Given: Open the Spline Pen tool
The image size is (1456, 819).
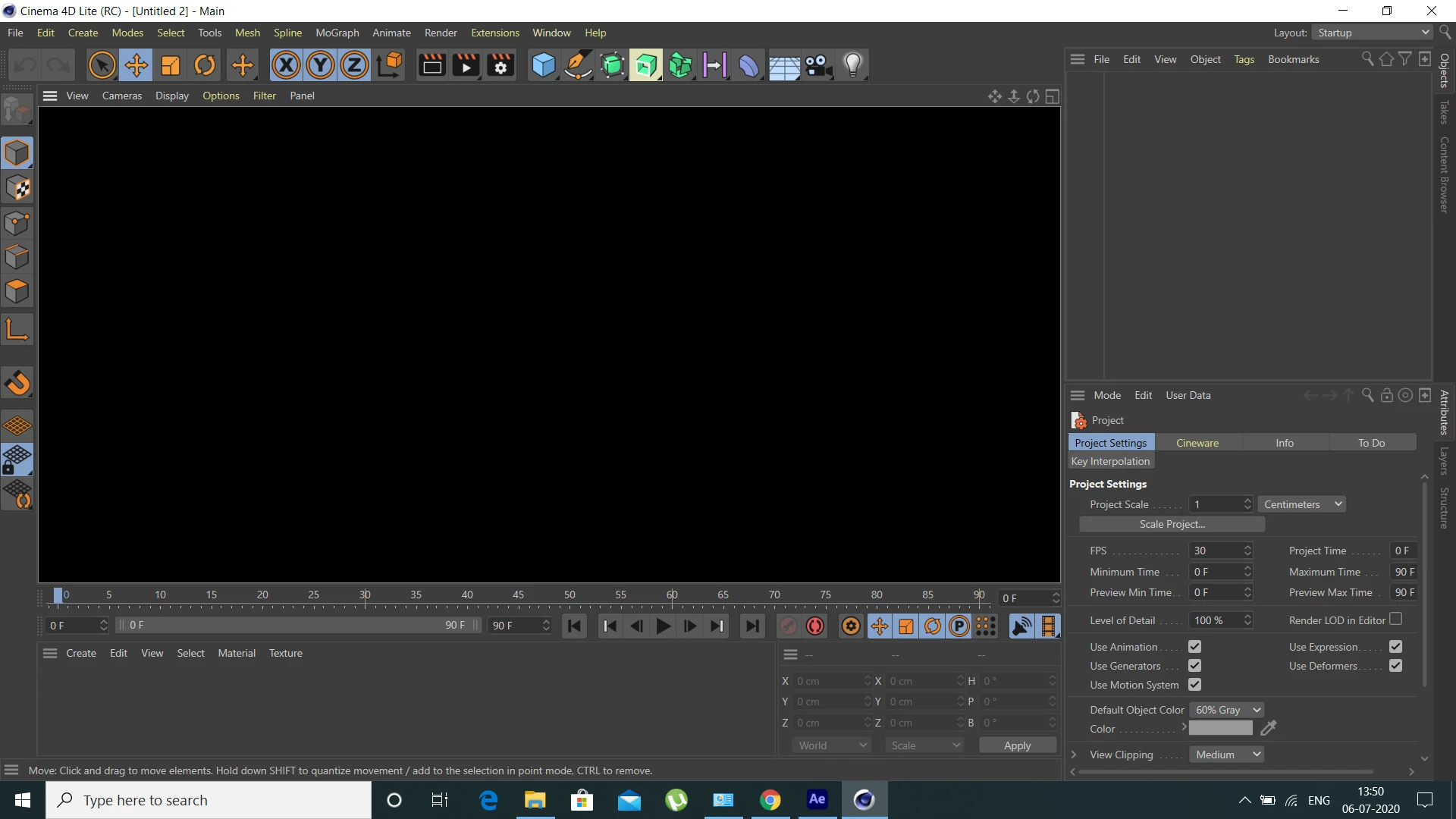Looking at the screenshot, I should [x=578, y=65].
